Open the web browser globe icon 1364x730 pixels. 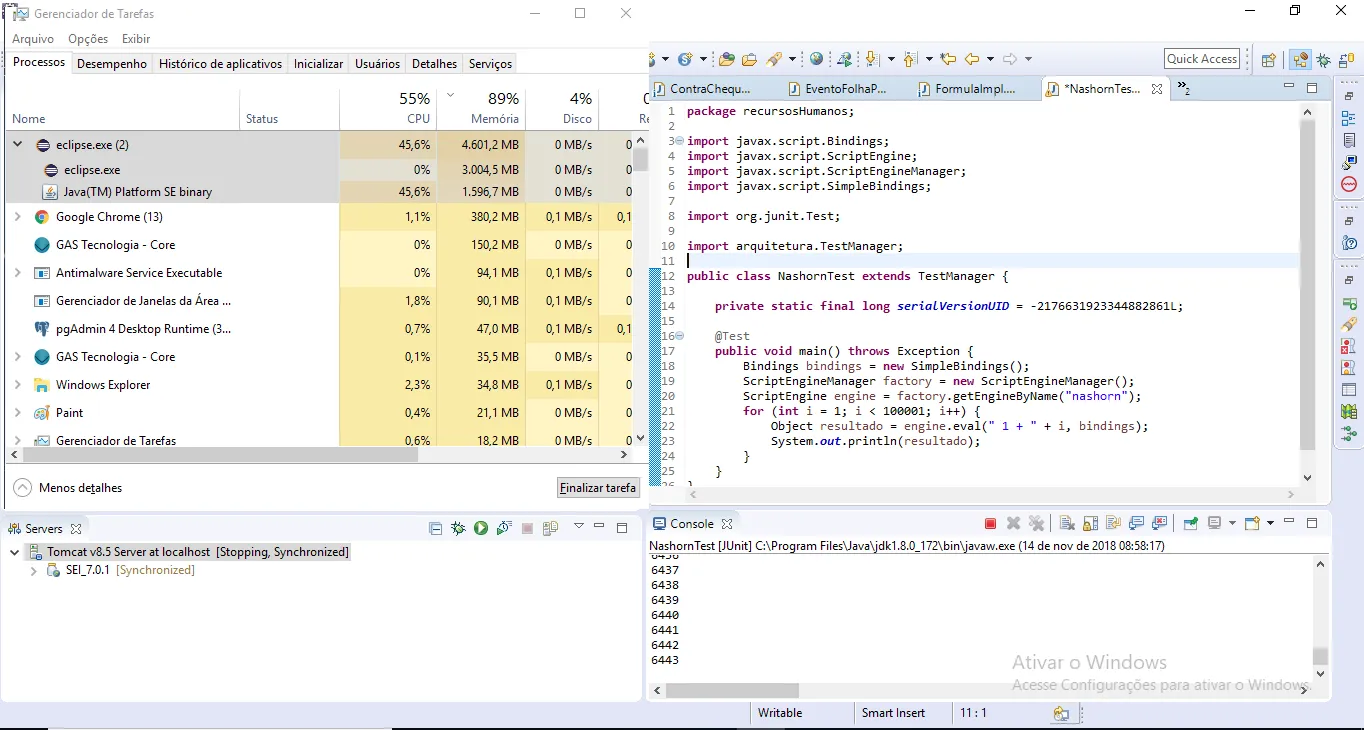(x=817, y=59)
